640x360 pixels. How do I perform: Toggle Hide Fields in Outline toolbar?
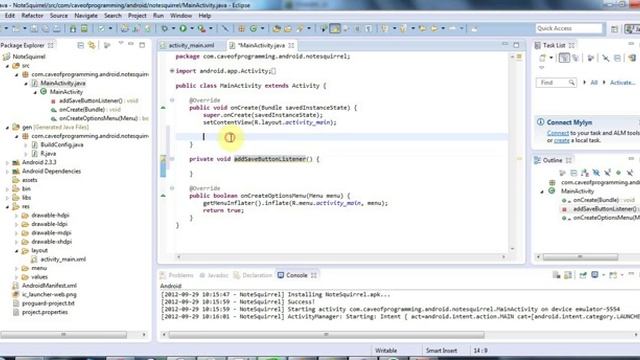click(x=596, y=173)
